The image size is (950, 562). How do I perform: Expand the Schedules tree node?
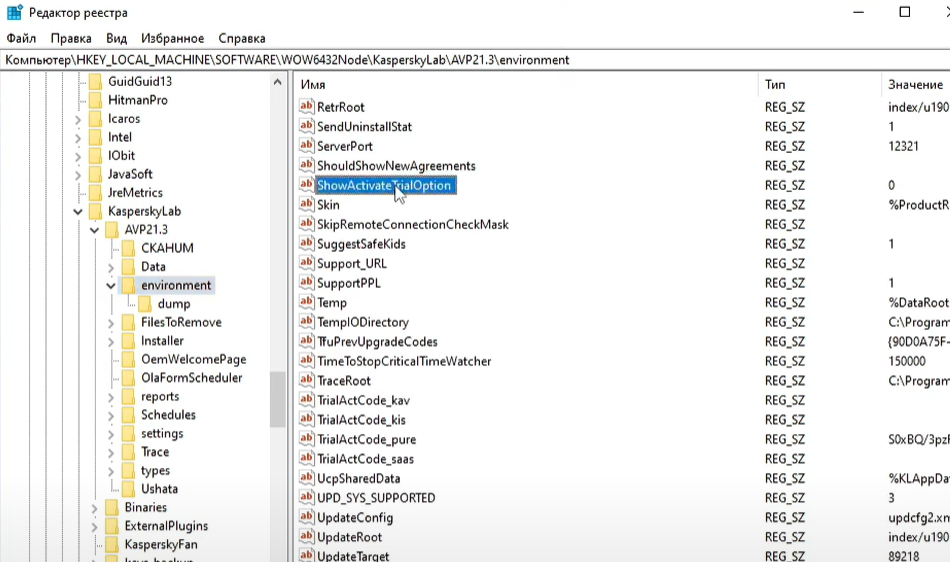[111, 415]
